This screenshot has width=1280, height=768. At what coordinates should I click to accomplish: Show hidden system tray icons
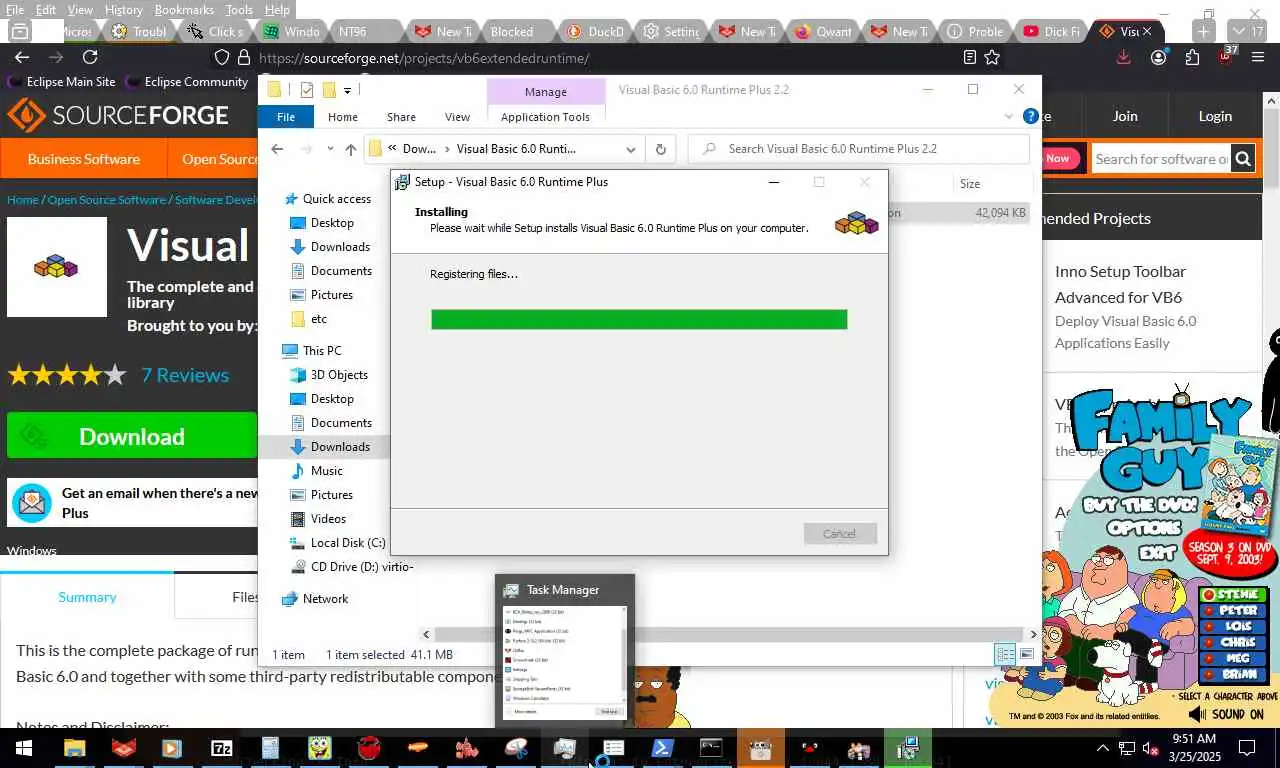[1103, 748]
